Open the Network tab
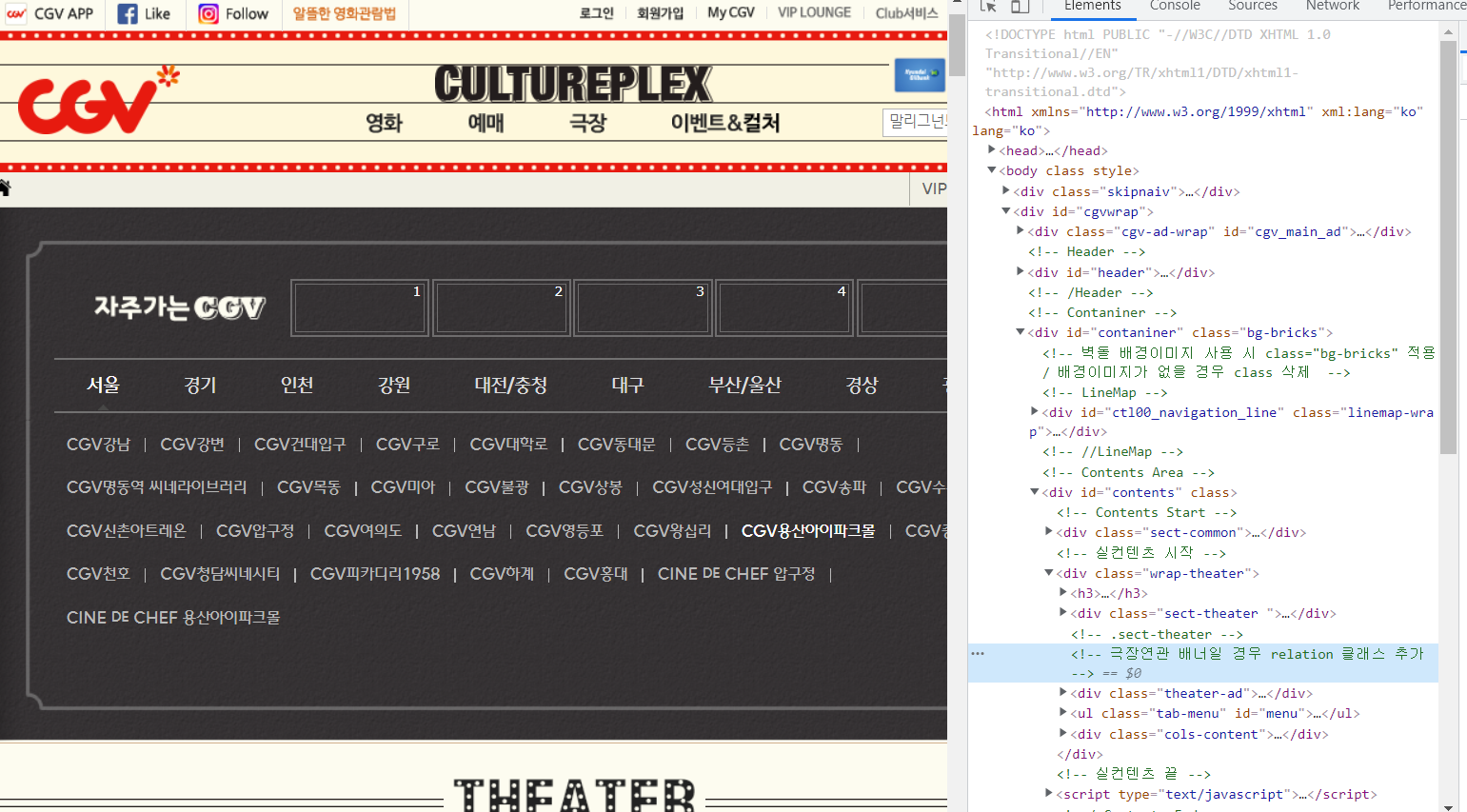This screenshot has height=812, width=1467. click(1333, 6)
